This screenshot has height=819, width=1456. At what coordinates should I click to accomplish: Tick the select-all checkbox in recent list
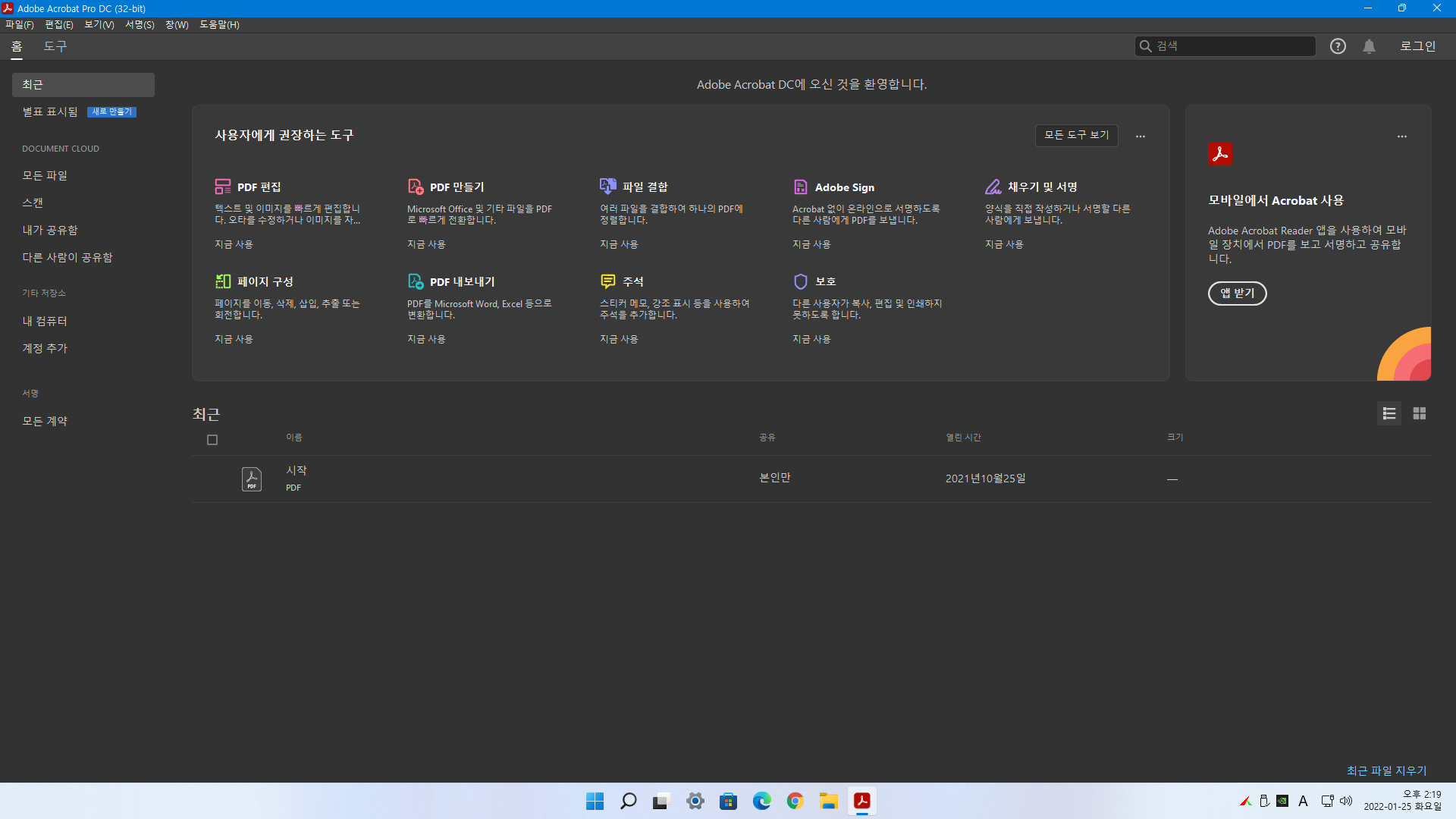[212, 440]
